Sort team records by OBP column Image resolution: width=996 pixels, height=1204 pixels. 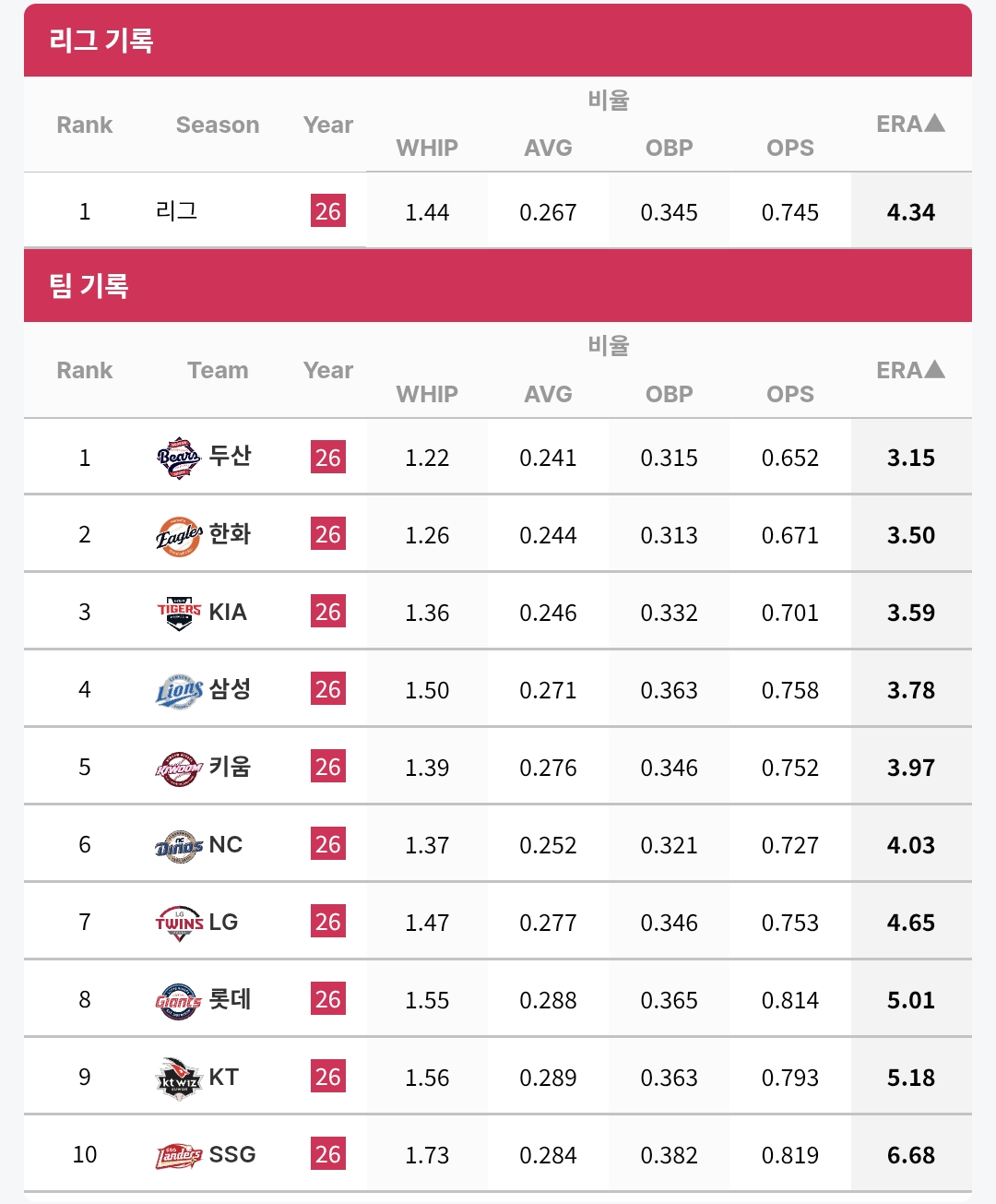(669, 394)
